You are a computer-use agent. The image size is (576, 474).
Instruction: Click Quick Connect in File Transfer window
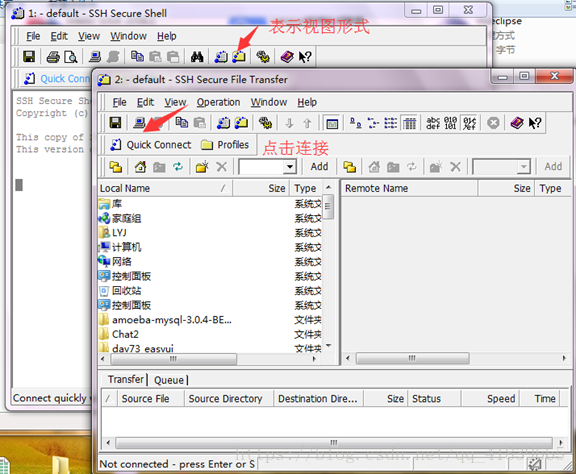coord(151,145)
